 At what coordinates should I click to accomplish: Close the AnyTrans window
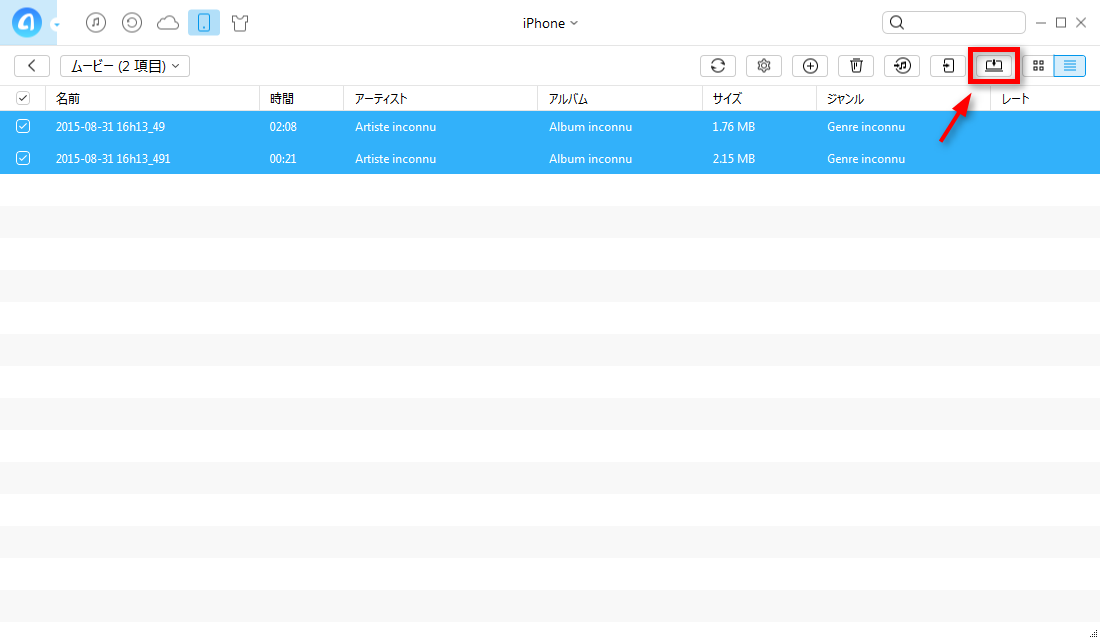[1081, 23]
